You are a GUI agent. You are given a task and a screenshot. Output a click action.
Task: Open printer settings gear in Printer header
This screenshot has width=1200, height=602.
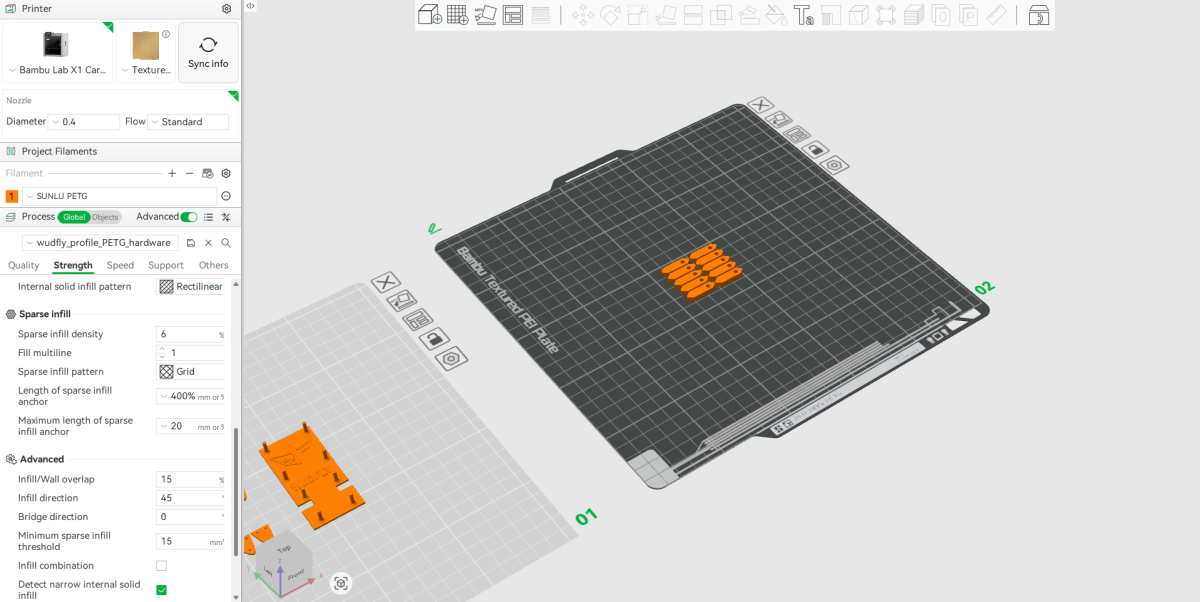click(x=226, y=9)
